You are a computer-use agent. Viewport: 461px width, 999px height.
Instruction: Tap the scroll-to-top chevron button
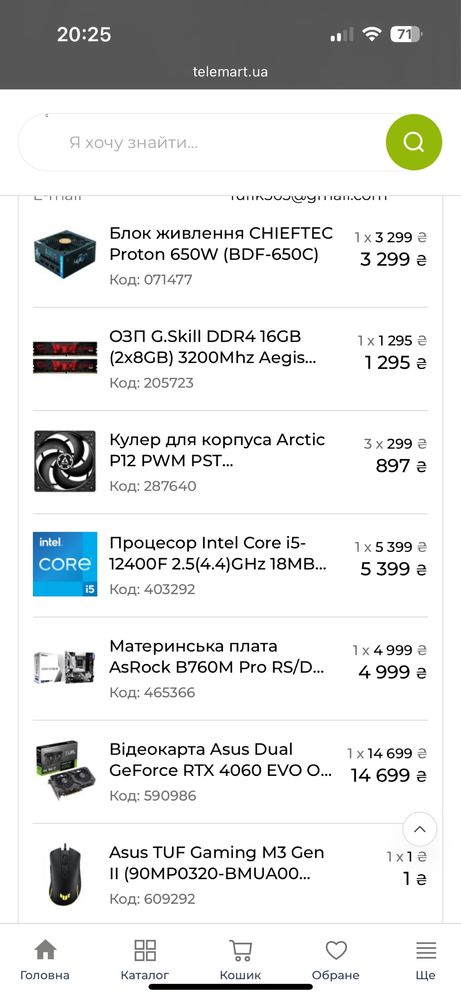(420, 829)
